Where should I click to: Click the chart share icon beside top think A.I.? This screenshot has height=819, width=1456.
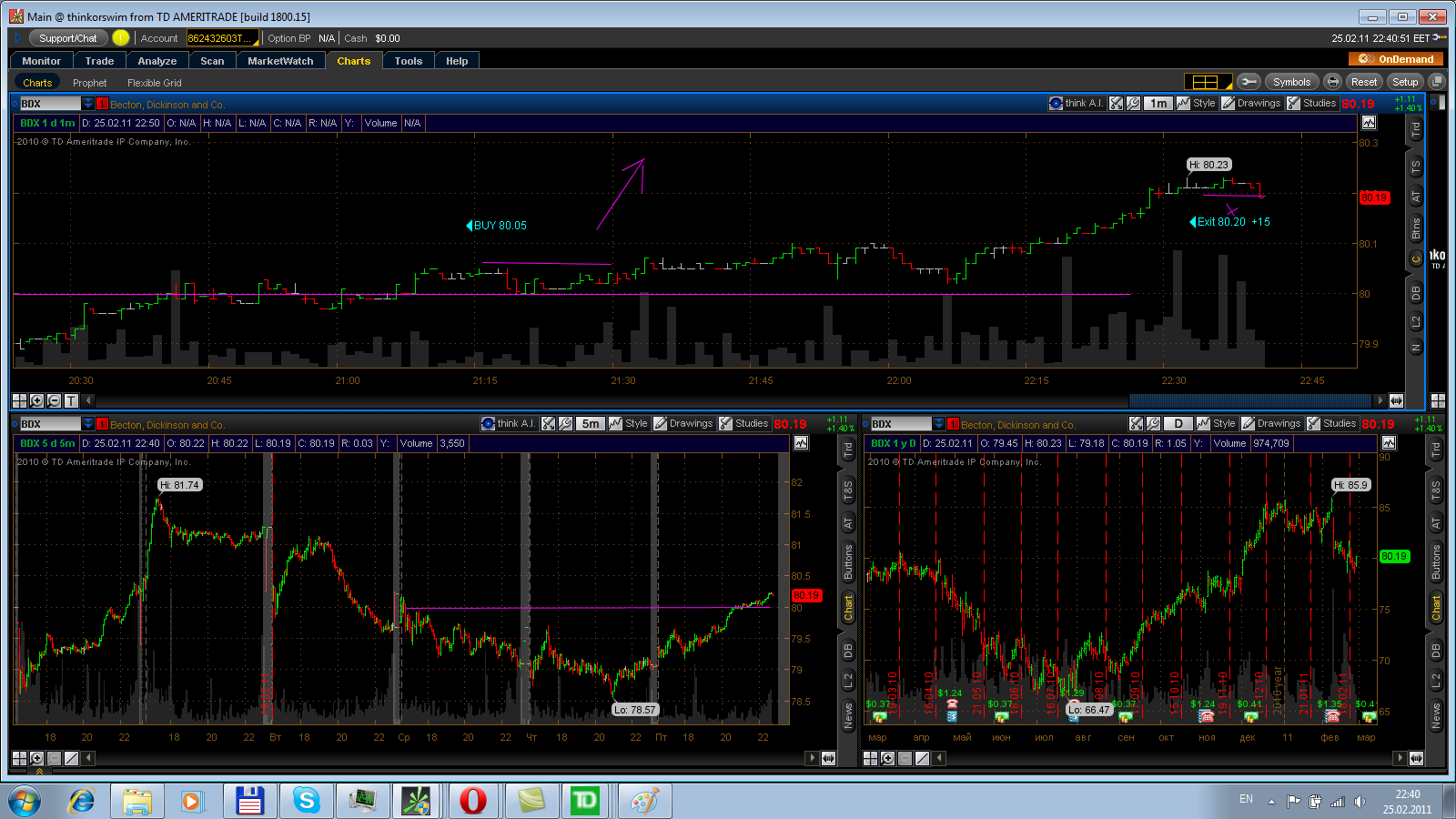[1117, 104]
